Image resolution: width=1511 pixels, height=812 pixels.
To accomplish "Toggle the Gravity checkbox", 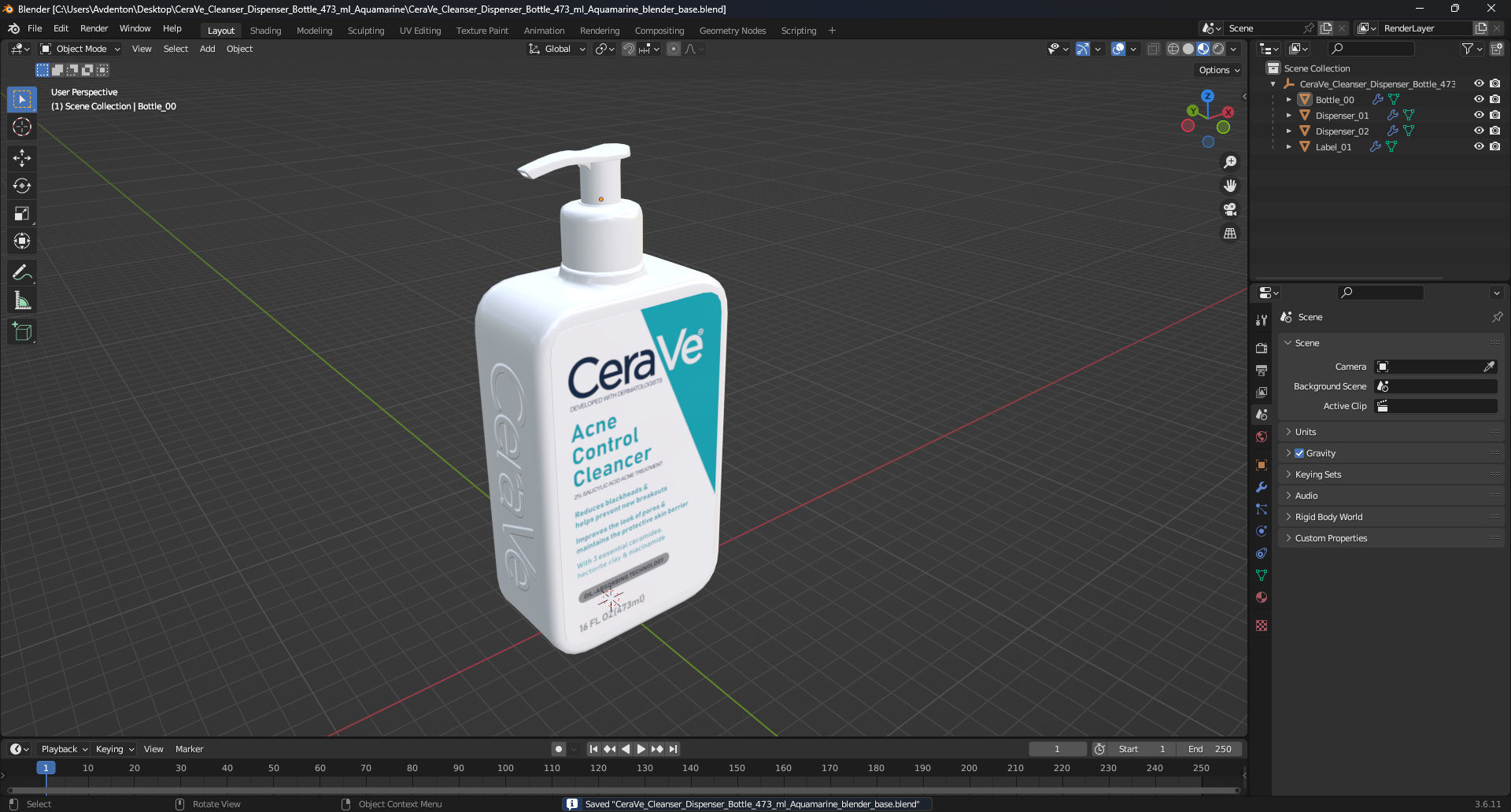I will [1299, 453].
